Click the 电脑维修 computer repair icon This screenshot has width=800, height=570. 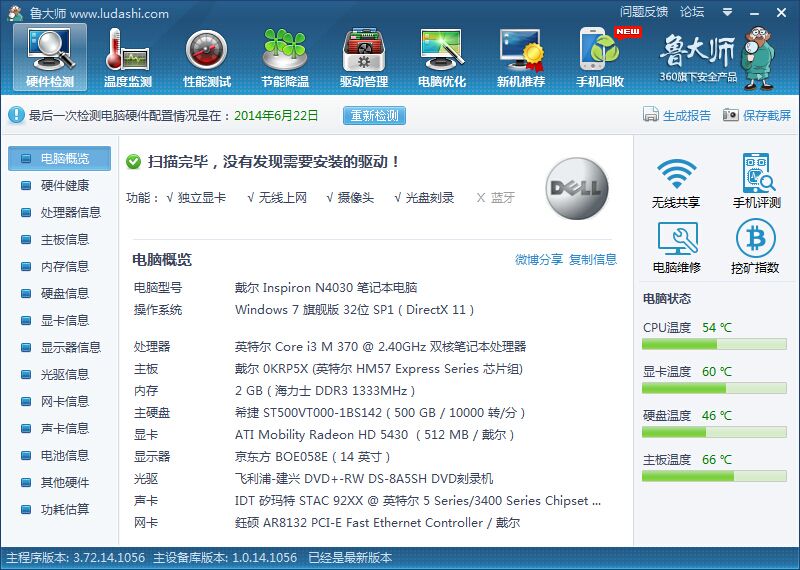(x=676, y=247)
